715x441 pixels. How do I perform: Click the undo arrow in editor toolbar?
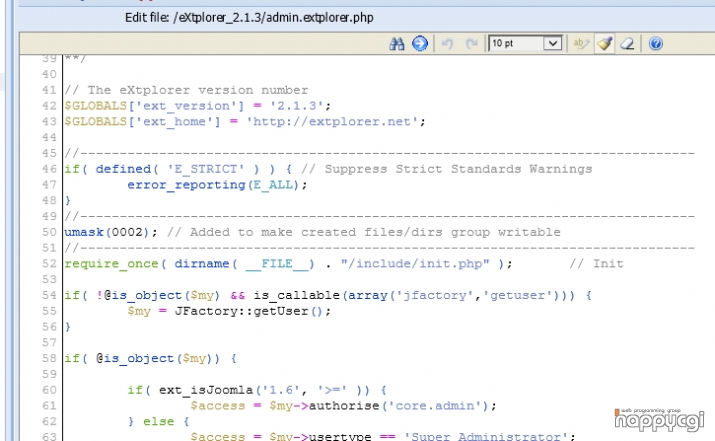447,44
